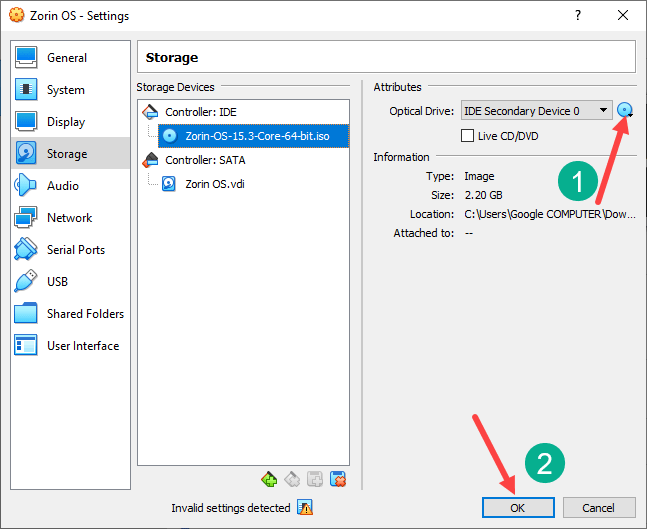Click the Display screen icon
This screenshot has height=529, width=647.
click(x=26, y=121)
